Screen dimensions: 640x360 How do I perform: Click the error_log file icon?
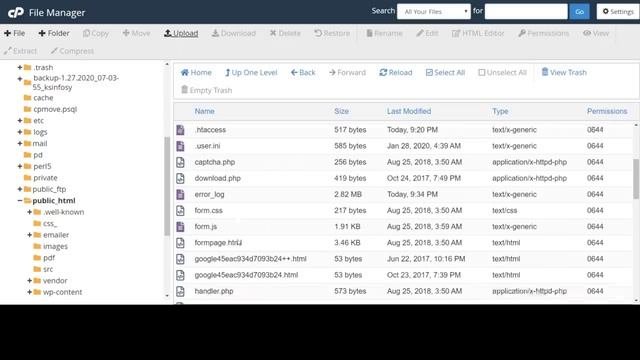click(180, 194)
